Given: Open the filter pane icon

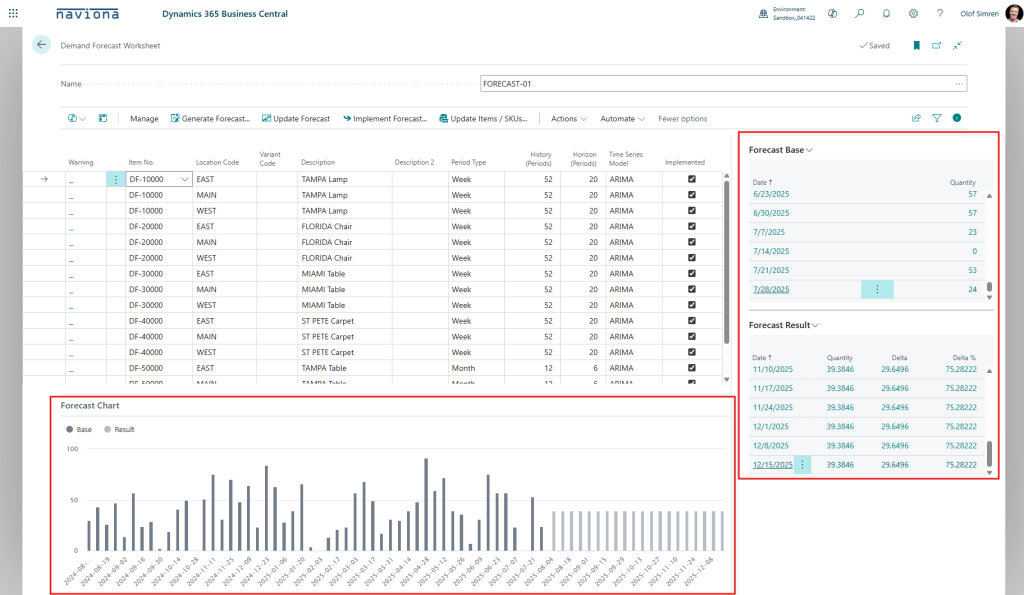Looking at the screenshot, I should click(x=937, y=118).
